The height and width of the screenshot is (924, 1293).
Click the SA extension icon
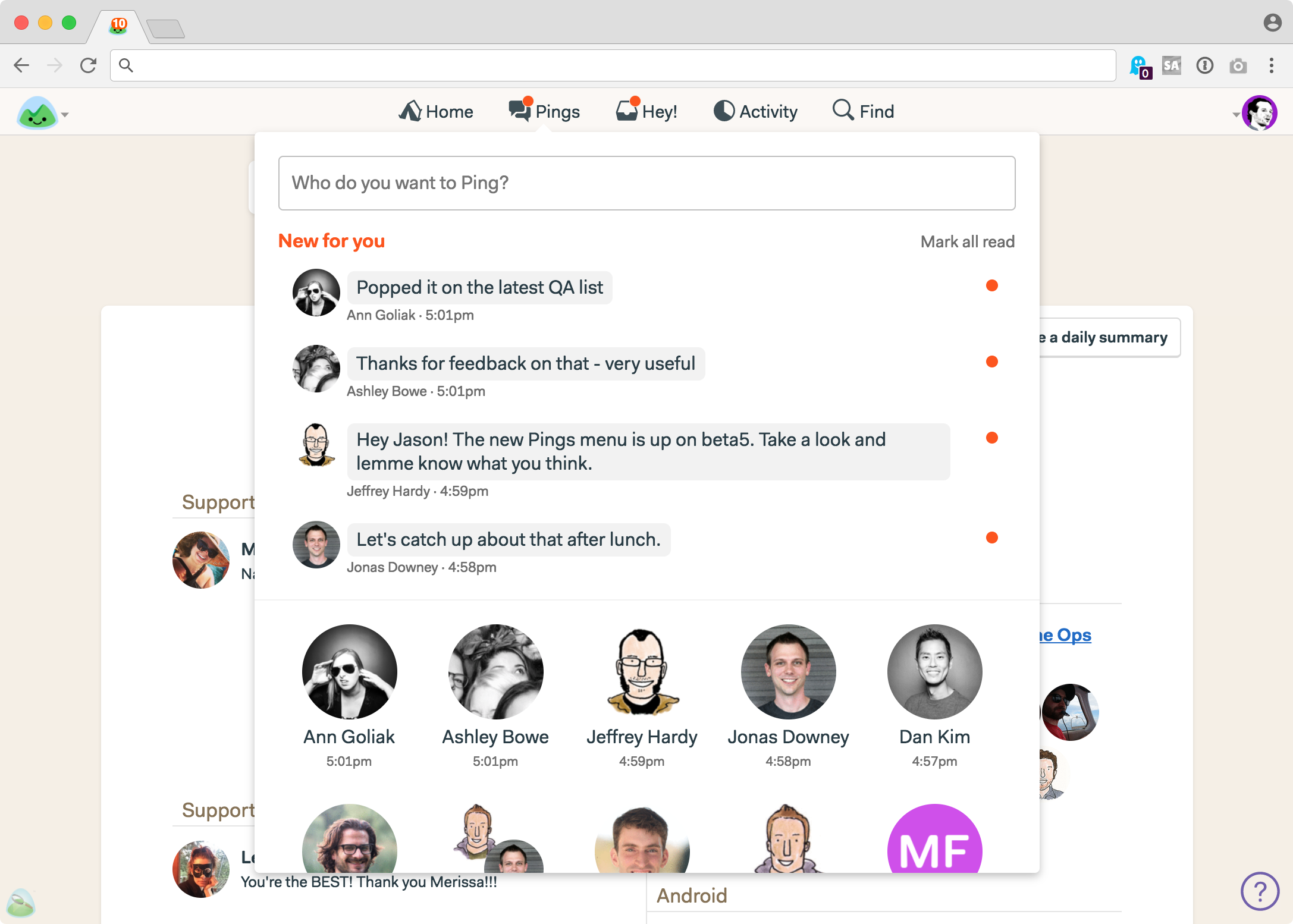[x=1172, y=65]
